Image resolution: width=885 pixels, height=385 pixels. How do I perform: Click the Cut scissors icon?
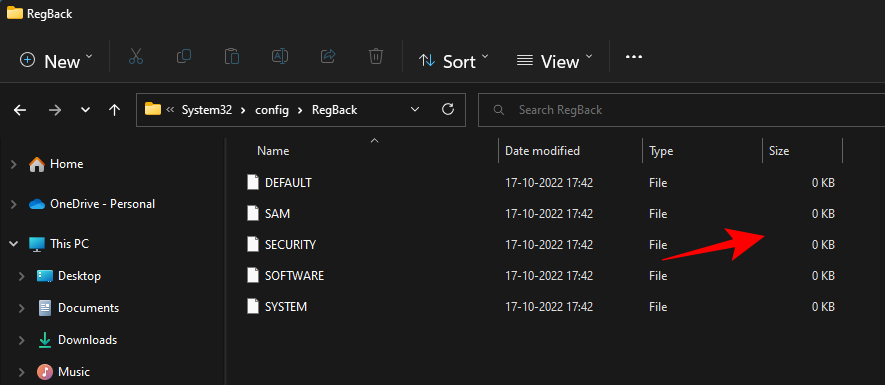coord(136,56)
